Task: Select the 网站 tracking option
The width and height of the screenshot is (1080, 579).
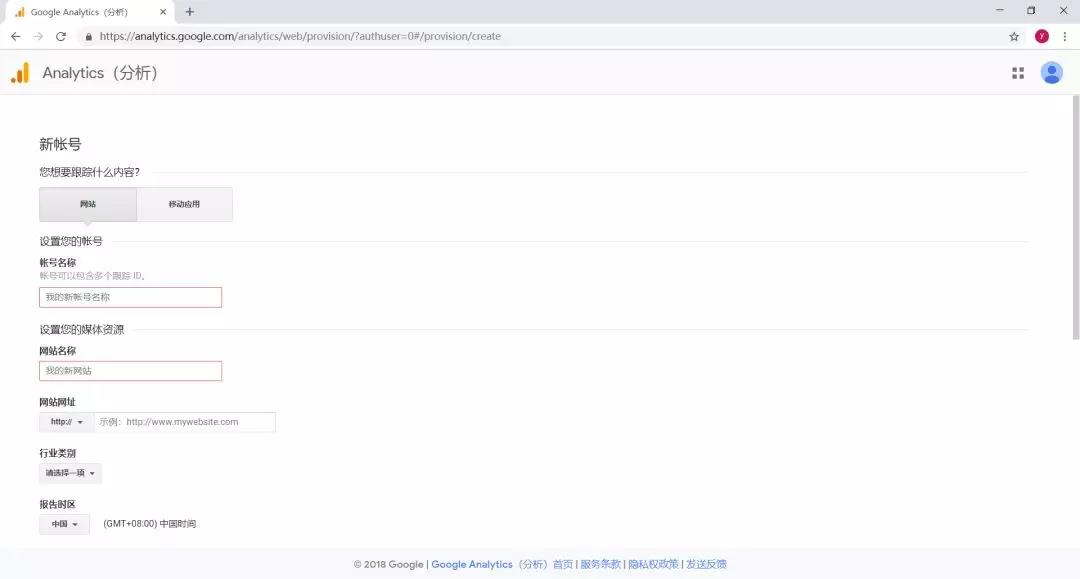Action: (88, 203)
